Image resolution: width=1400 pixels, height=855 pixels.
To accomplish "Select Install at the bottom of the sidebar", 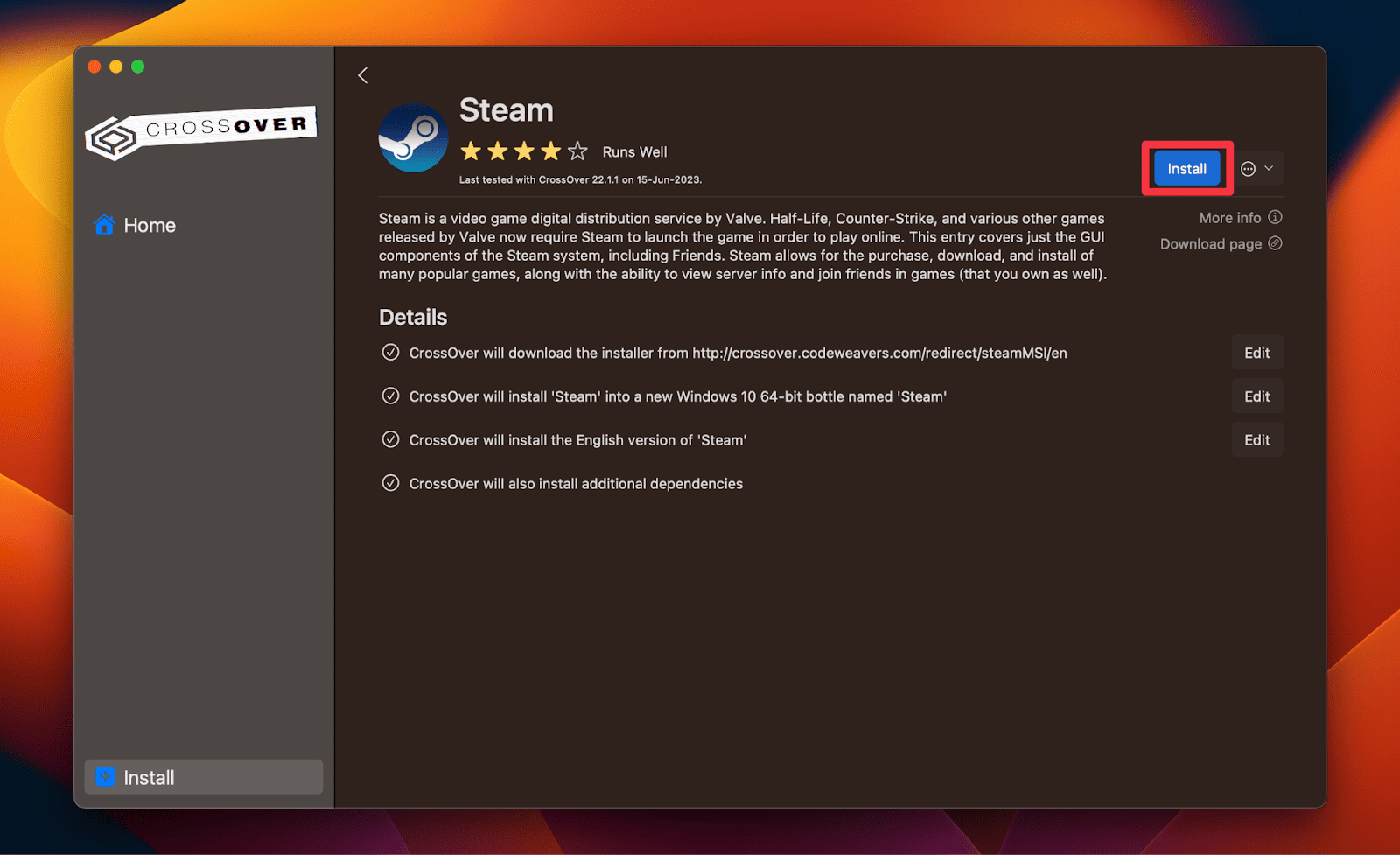I will 204,777.
